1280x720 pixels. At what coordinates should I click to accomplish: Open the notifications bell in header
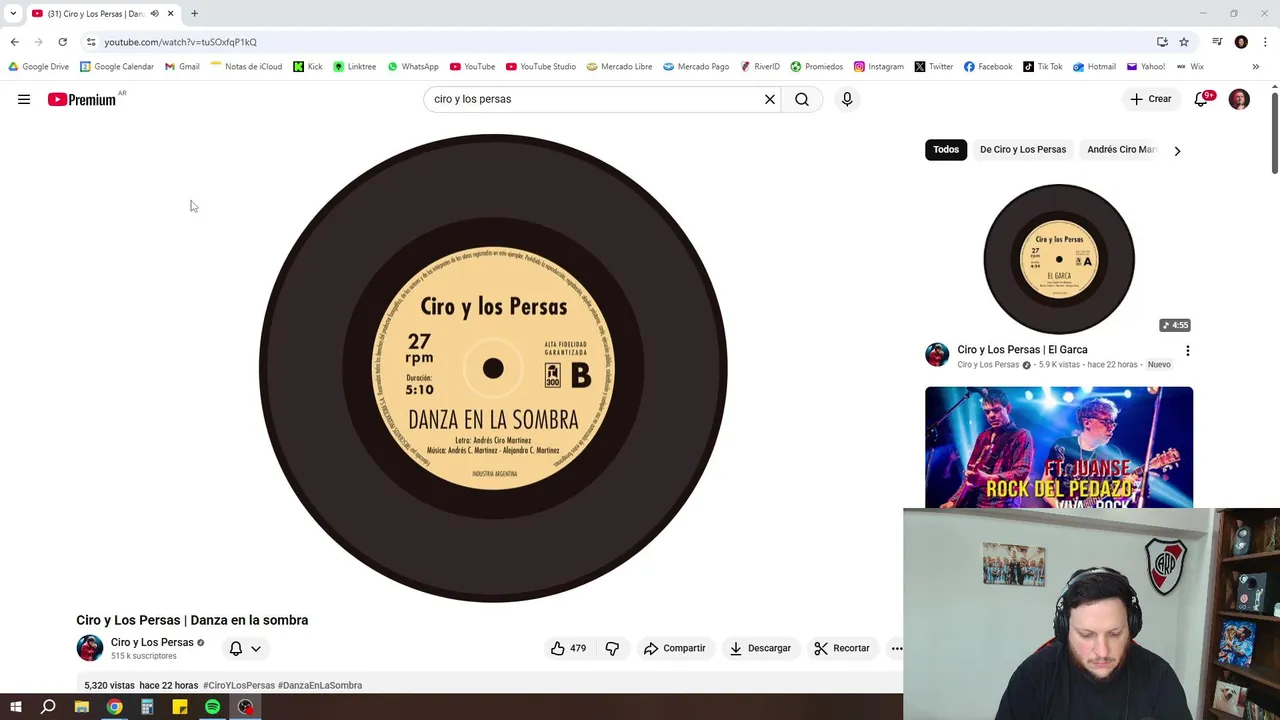(1201, 99)
